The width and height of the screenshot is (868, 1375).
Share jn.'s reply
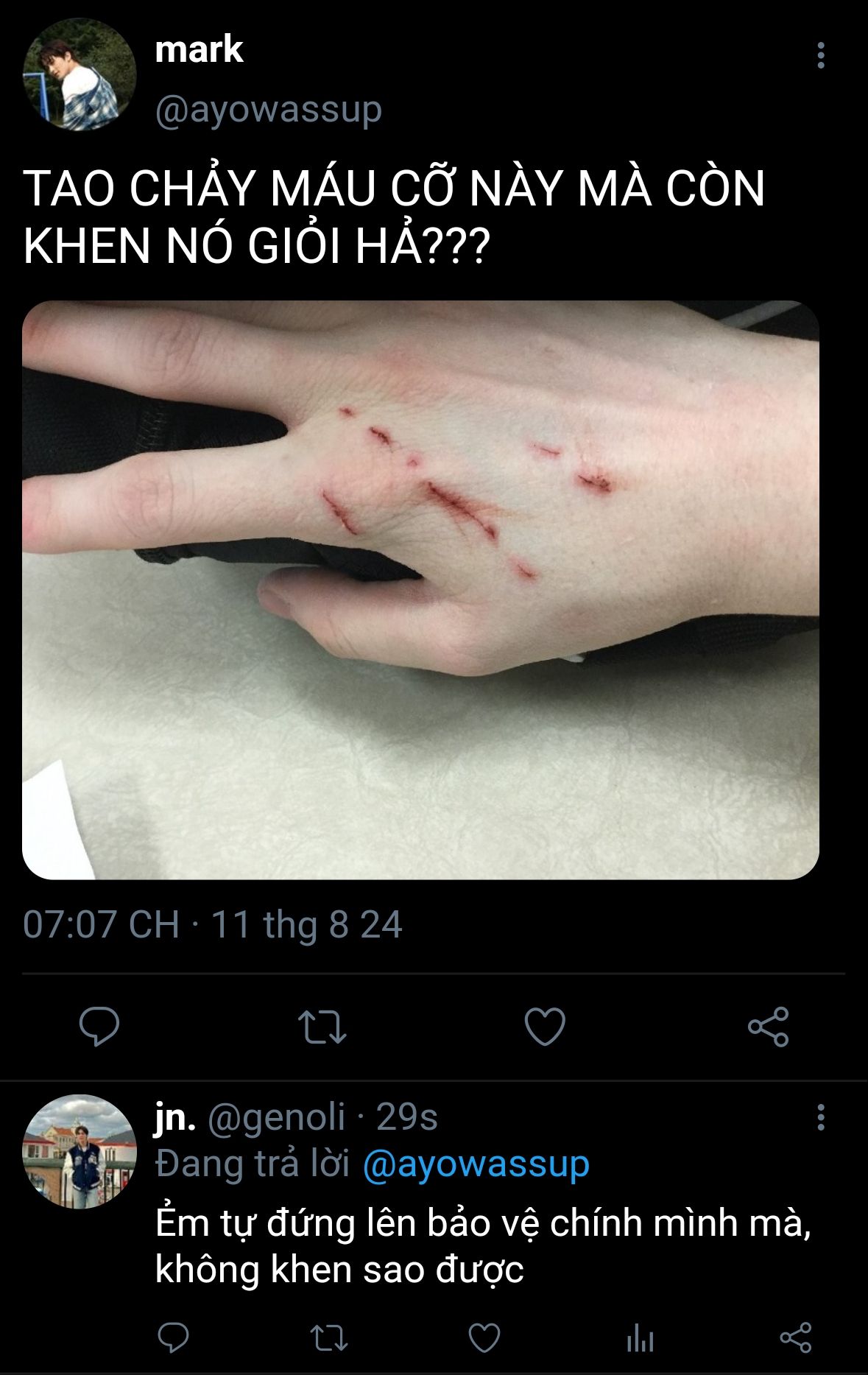coord(796,1337)
